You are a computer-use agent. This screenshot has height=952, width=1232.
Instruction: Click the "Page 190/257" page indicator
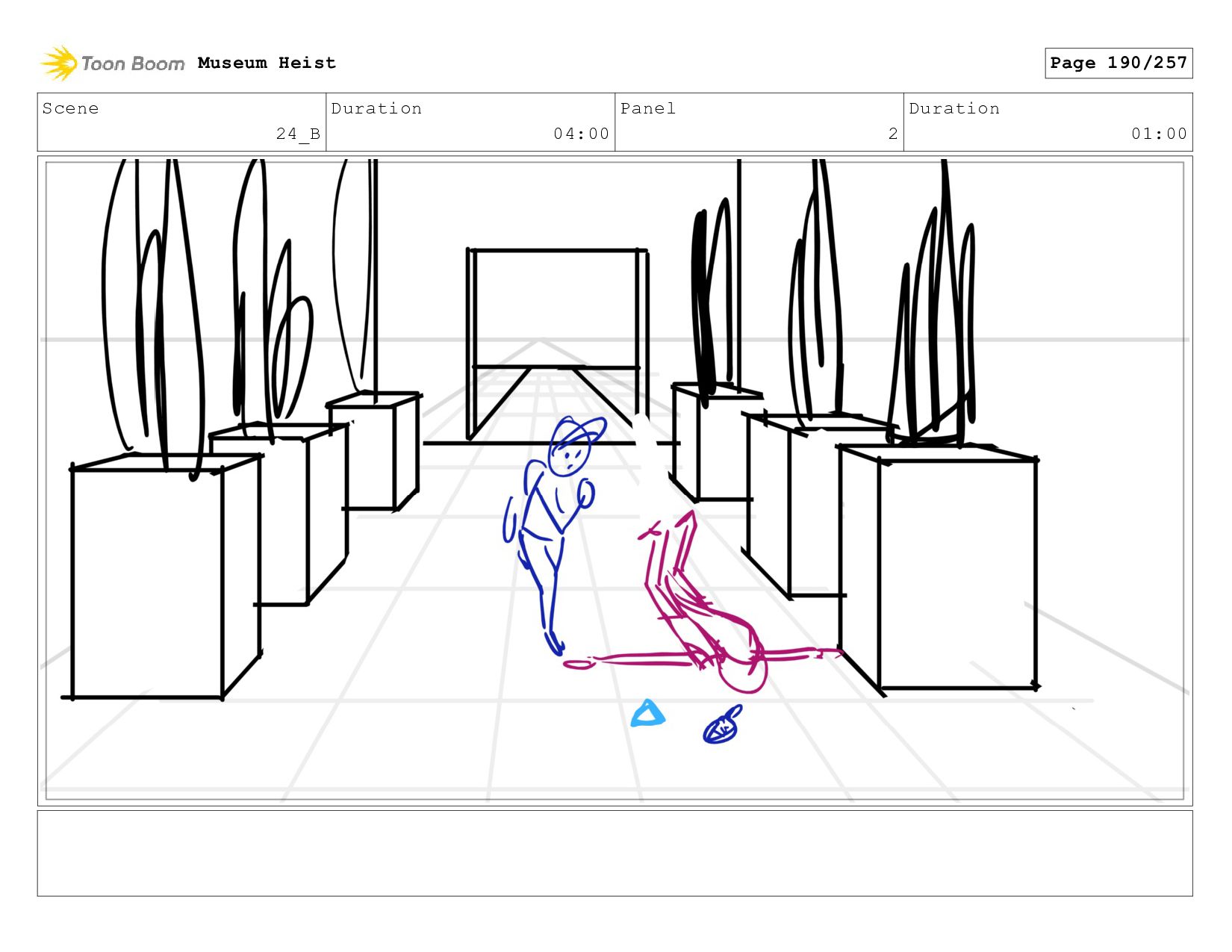point(1119,63)
